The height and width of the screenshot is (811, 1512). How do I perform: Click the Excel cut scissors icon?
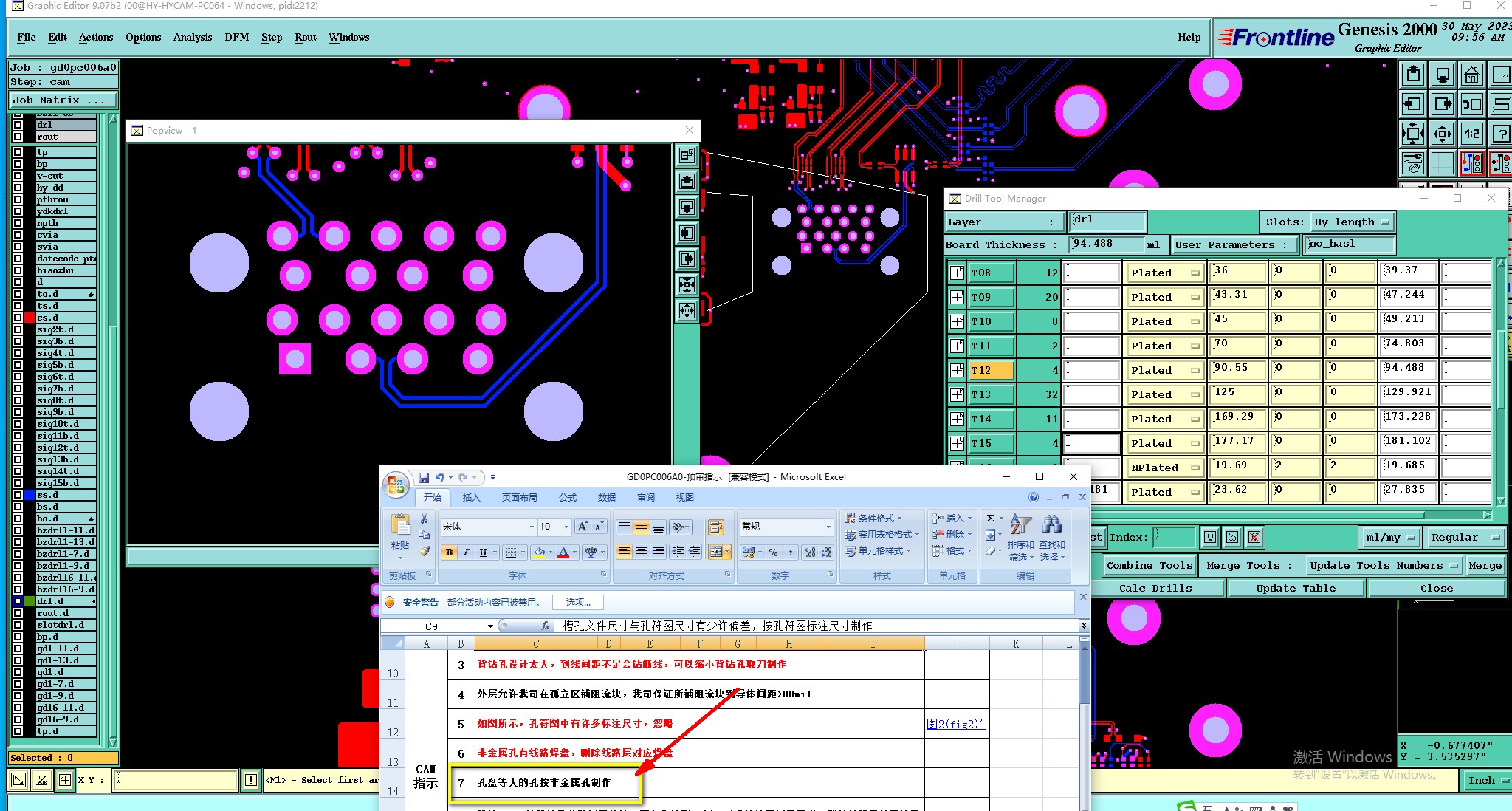click(x=424, y=519)
